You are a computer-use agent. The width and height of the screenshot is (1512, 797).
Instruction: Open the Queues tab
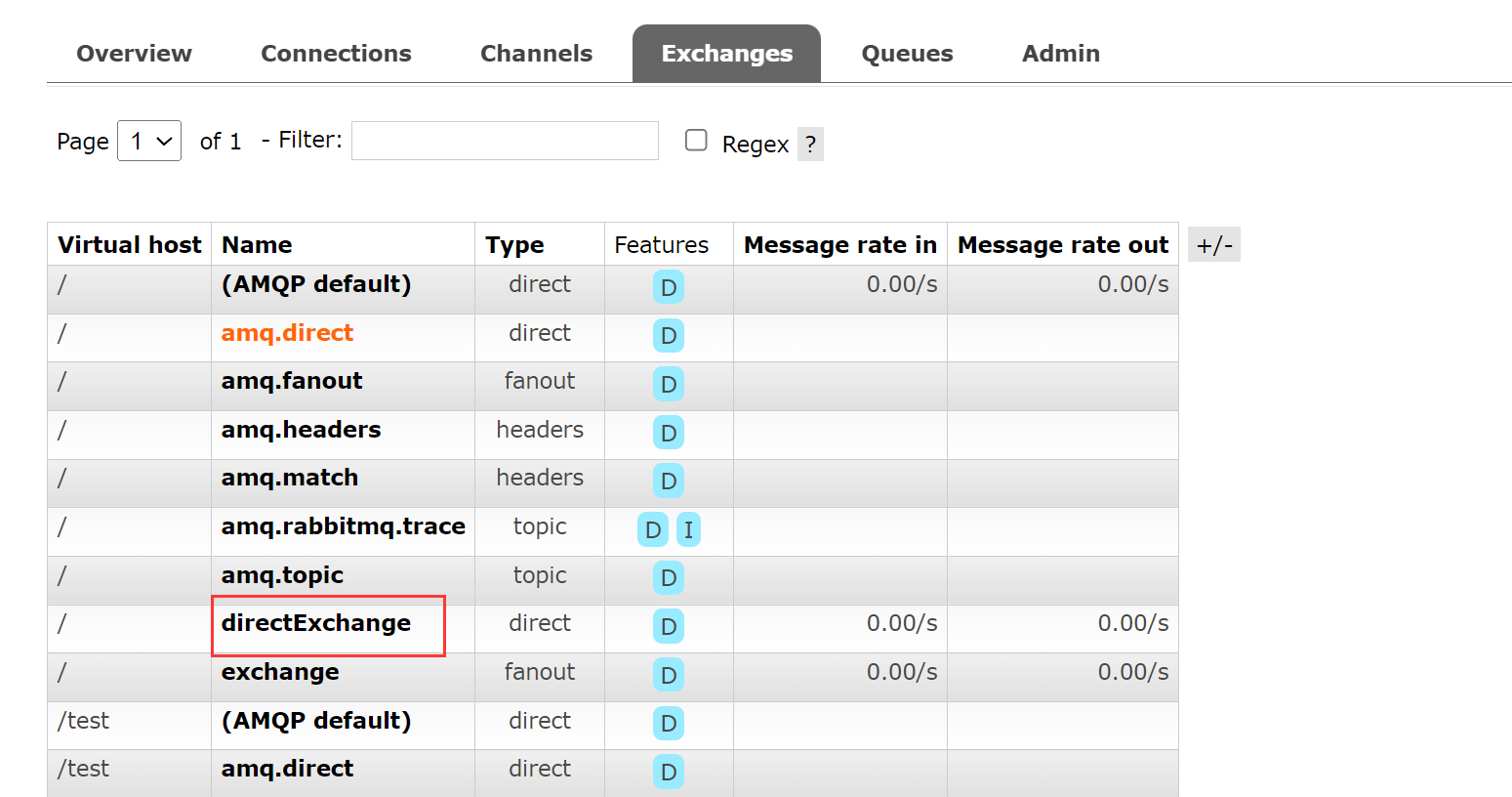point(907,54)
